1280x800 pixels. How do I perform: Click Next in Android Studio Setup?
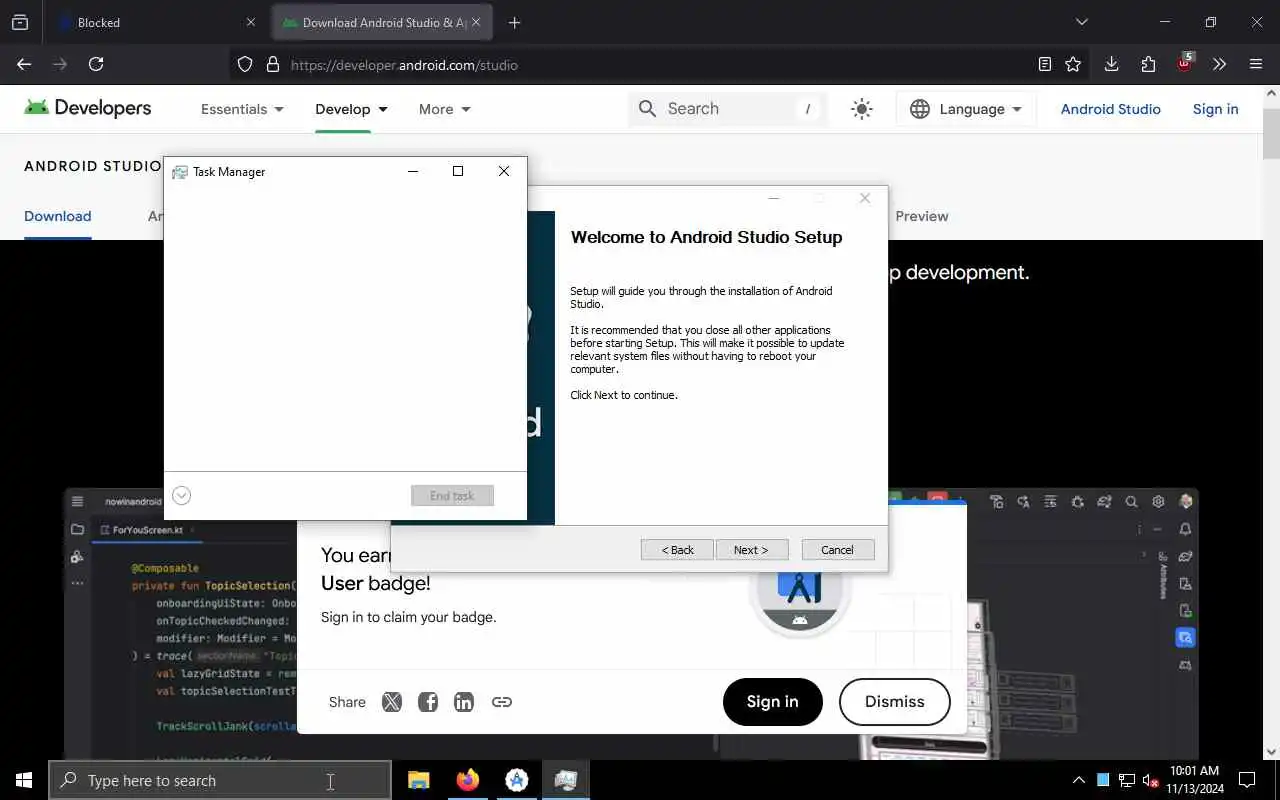pos(751,550)
